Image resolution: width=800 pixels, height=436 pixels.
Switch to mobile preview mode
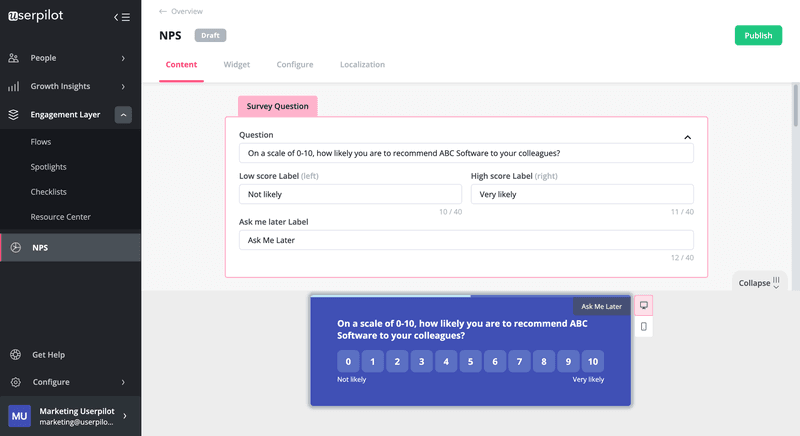(644, 326)
